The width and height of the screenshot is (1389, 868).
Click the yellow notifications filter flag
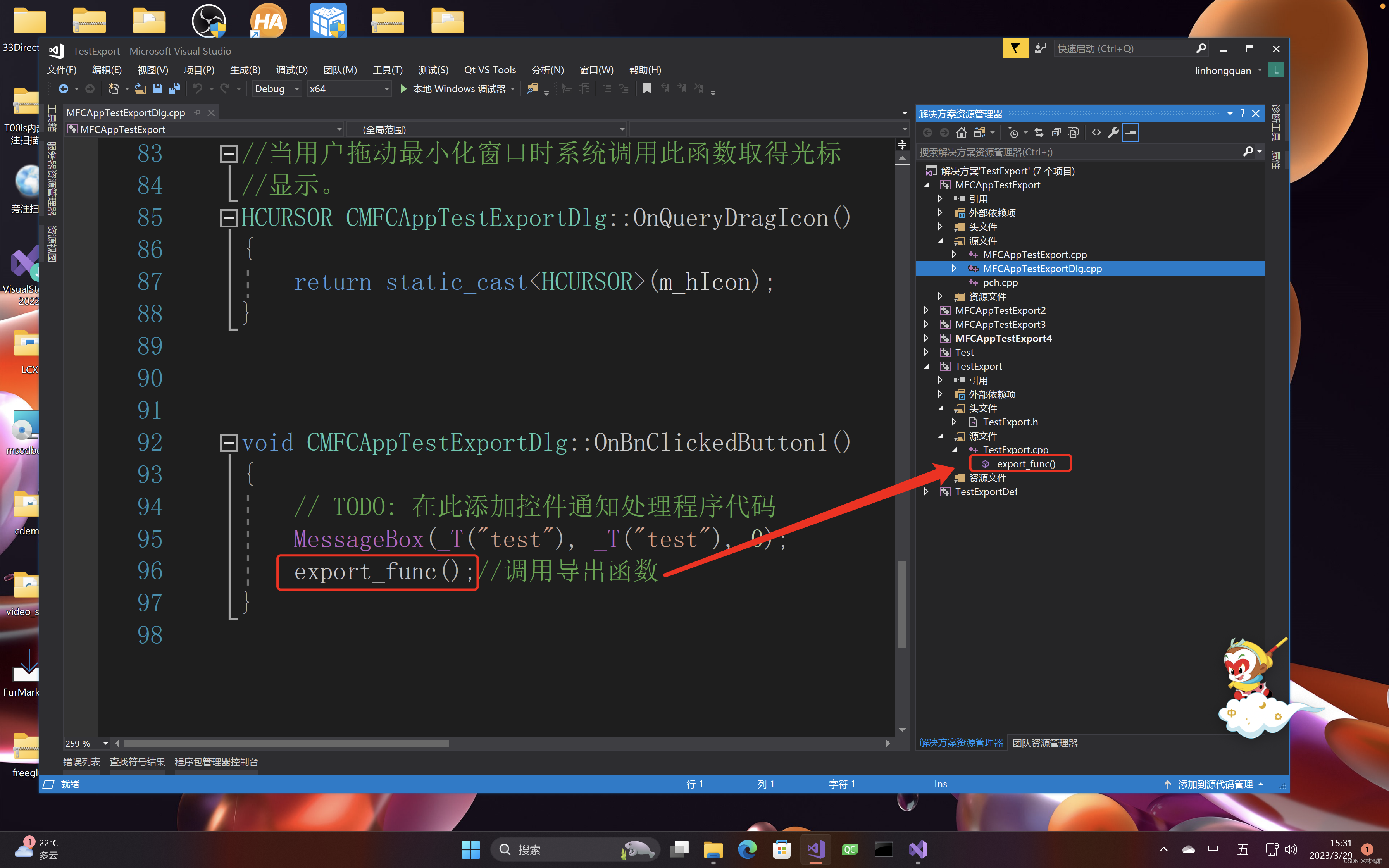(1015, 49)
